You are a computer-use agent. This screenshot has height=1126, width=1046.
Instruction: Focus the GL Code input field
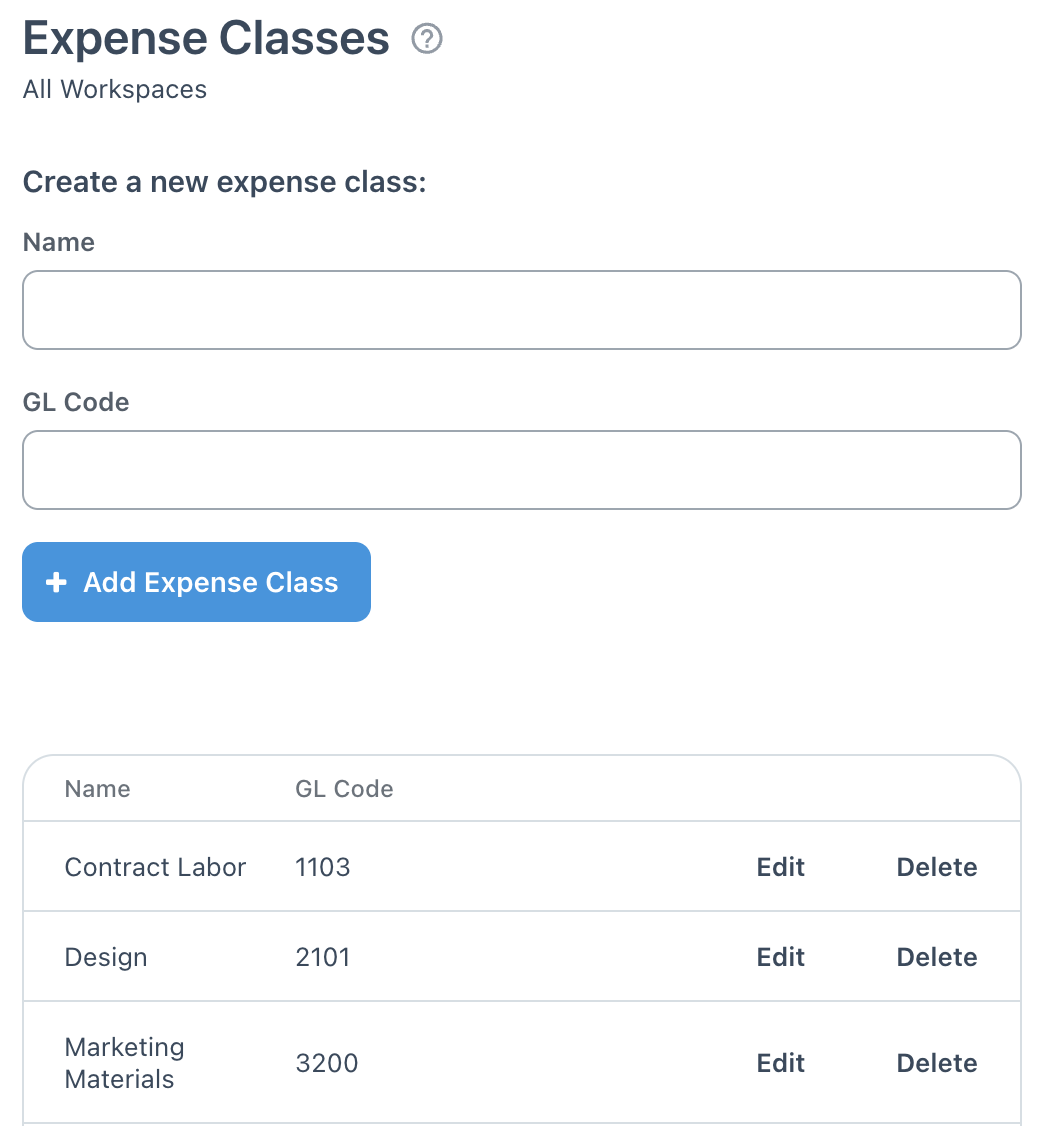tap(522, 470)
